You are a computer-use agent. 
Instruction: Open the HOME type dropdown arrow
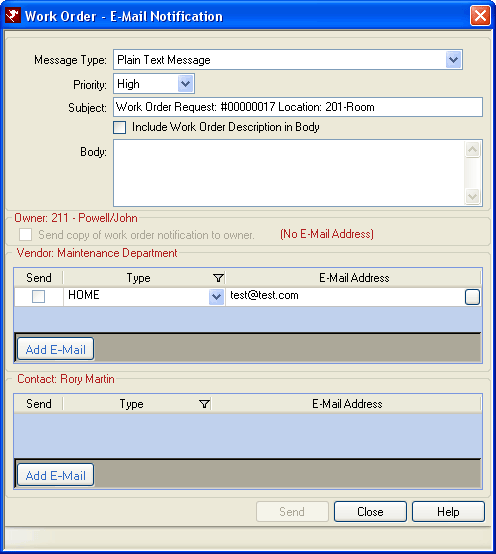pyautogui.click(x=216, y=297)
